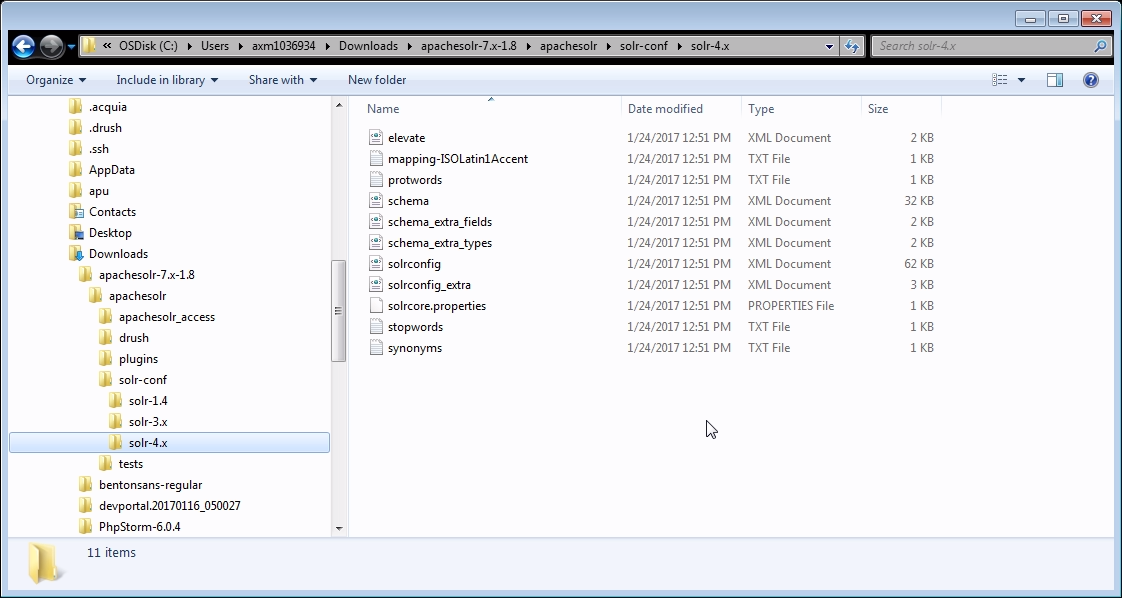Image resolution: width=1122 pixels, height=598 pixels.
Task: Select the .acquia folder in tree
Action: (107, 107)
